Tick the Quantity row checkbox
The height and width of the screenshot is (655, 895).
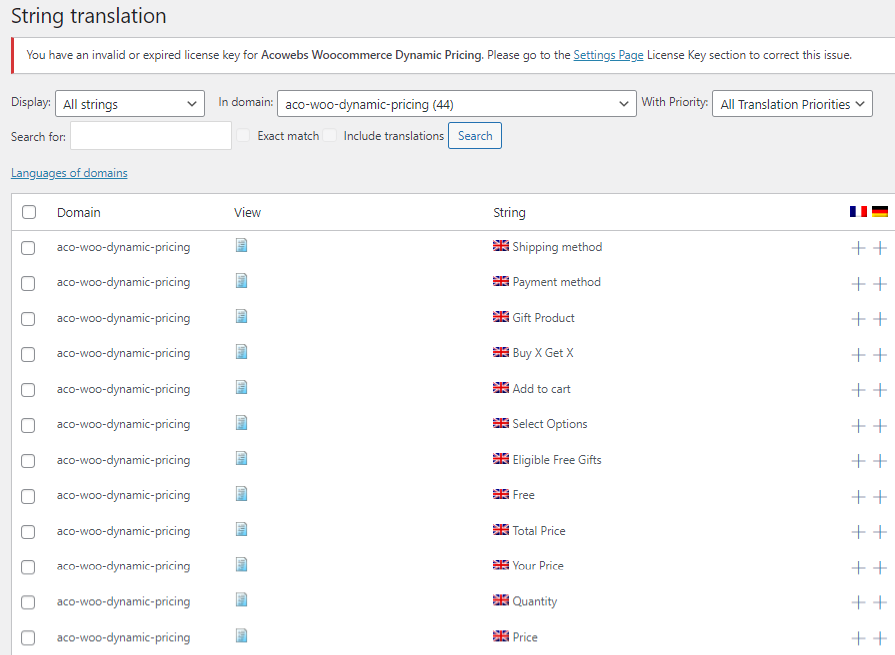(x=28, y=603)
